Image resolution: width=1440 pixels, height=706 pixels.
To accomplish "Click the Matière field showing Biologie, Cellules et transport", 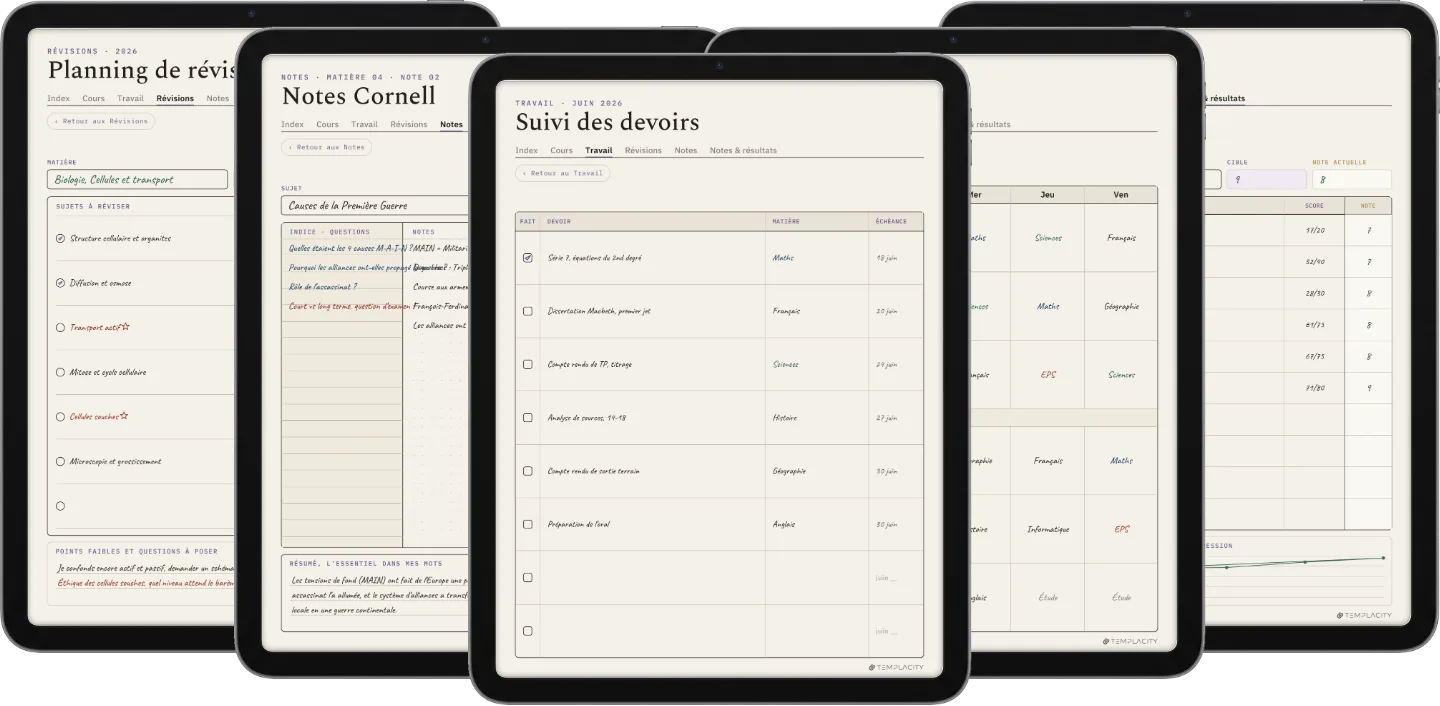I will coord(137,180).
